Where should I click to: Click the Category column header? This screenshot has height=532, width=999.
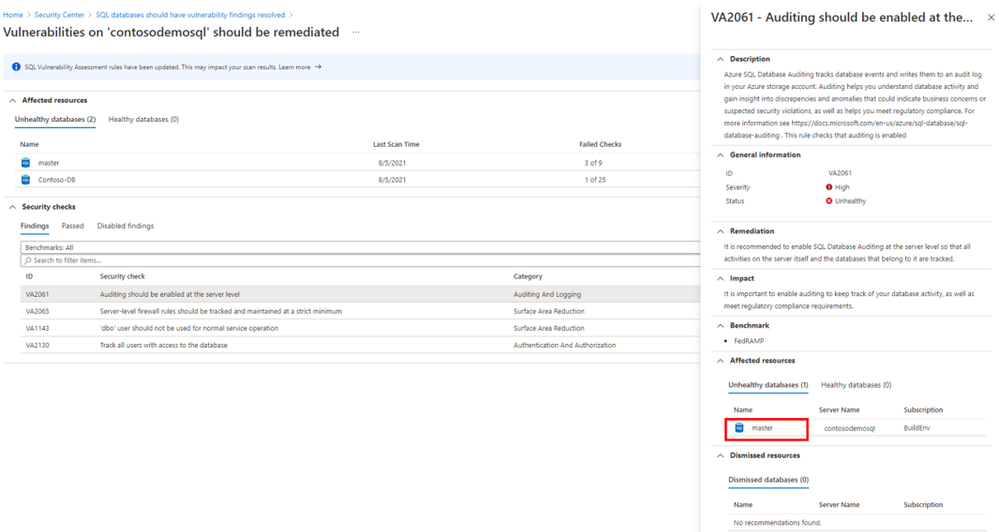click(528, 277)
